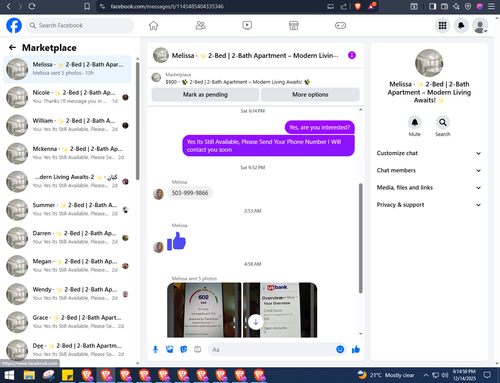Search in conversation magnifier icon
This screenshot has height=383, width=500.
point(443,122)
